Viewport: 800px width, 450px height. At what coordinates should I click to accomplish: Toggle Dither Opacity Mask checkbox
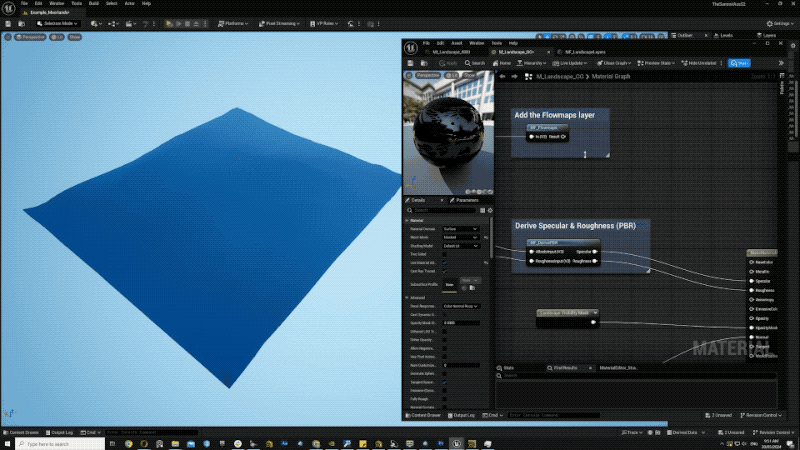click(444, 340)
